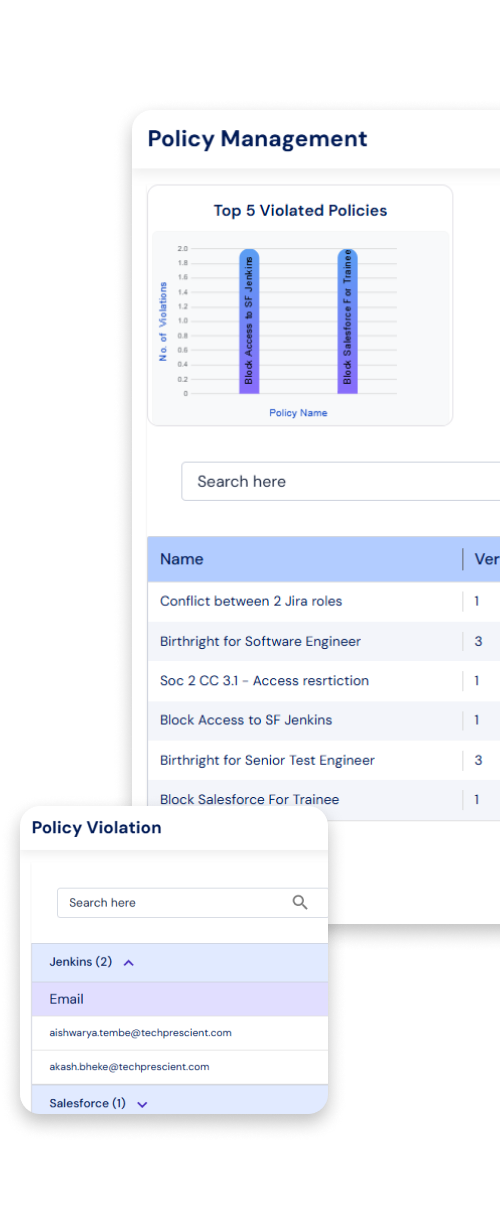Collapse the Jenkins (2) group chevron
Viewport: 500px width, 1220px height.
point(128,963)
